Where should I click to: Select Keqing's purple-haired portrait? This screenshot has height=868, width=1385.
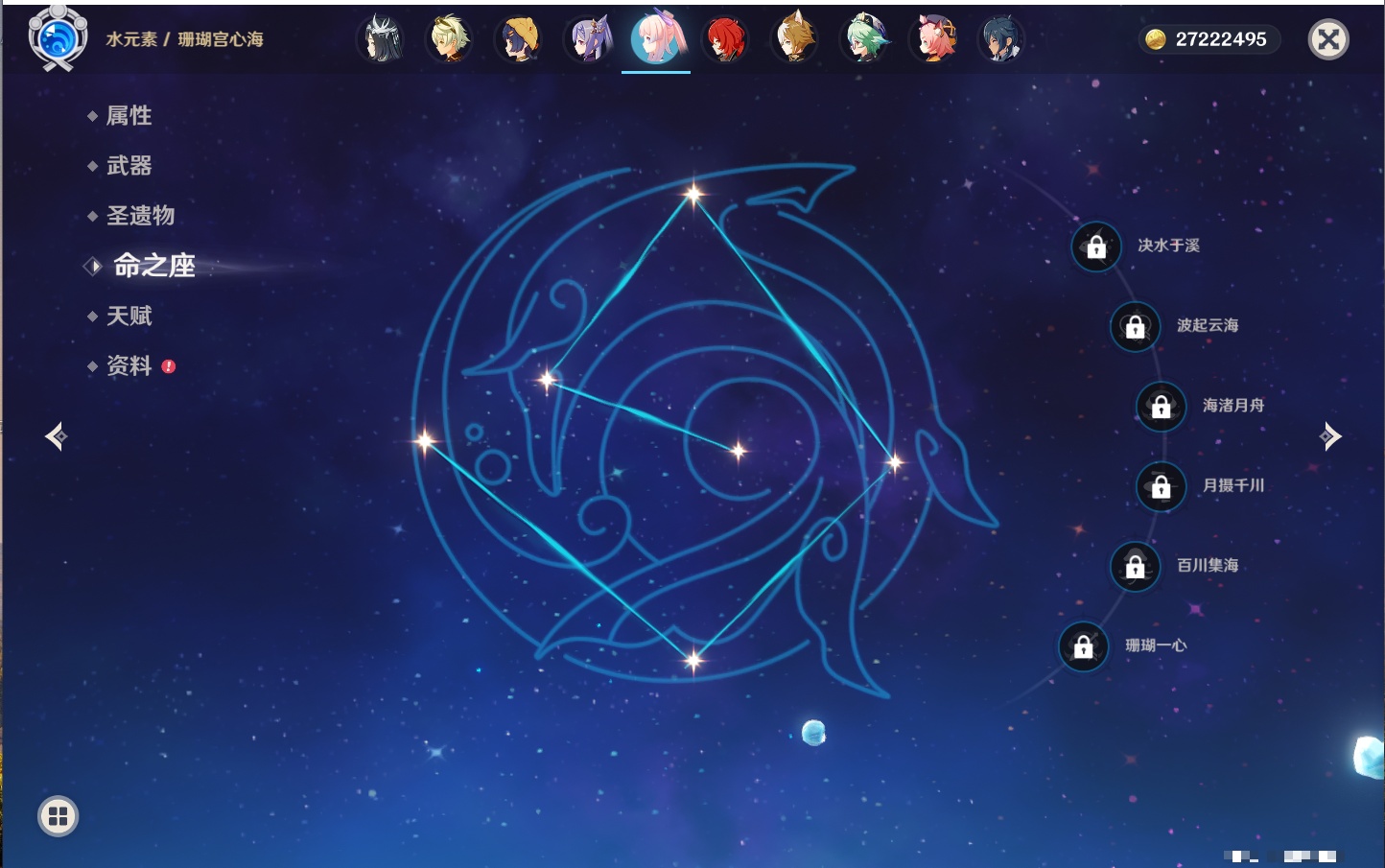tap(587, 40)
